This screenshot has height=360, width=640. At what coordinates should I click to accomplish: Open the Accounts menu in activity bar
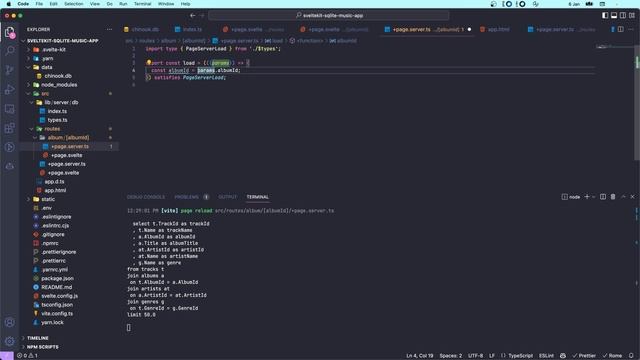[9, 322]
